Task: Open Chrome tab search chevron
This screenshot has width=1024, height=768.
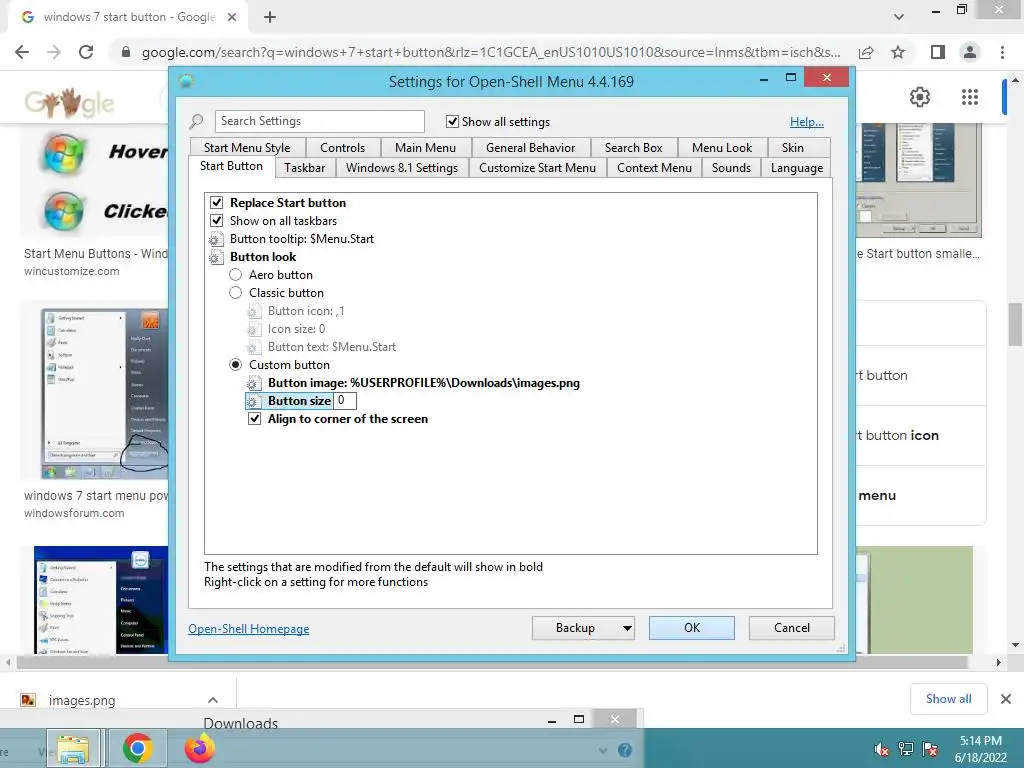Action: (899, 17)
